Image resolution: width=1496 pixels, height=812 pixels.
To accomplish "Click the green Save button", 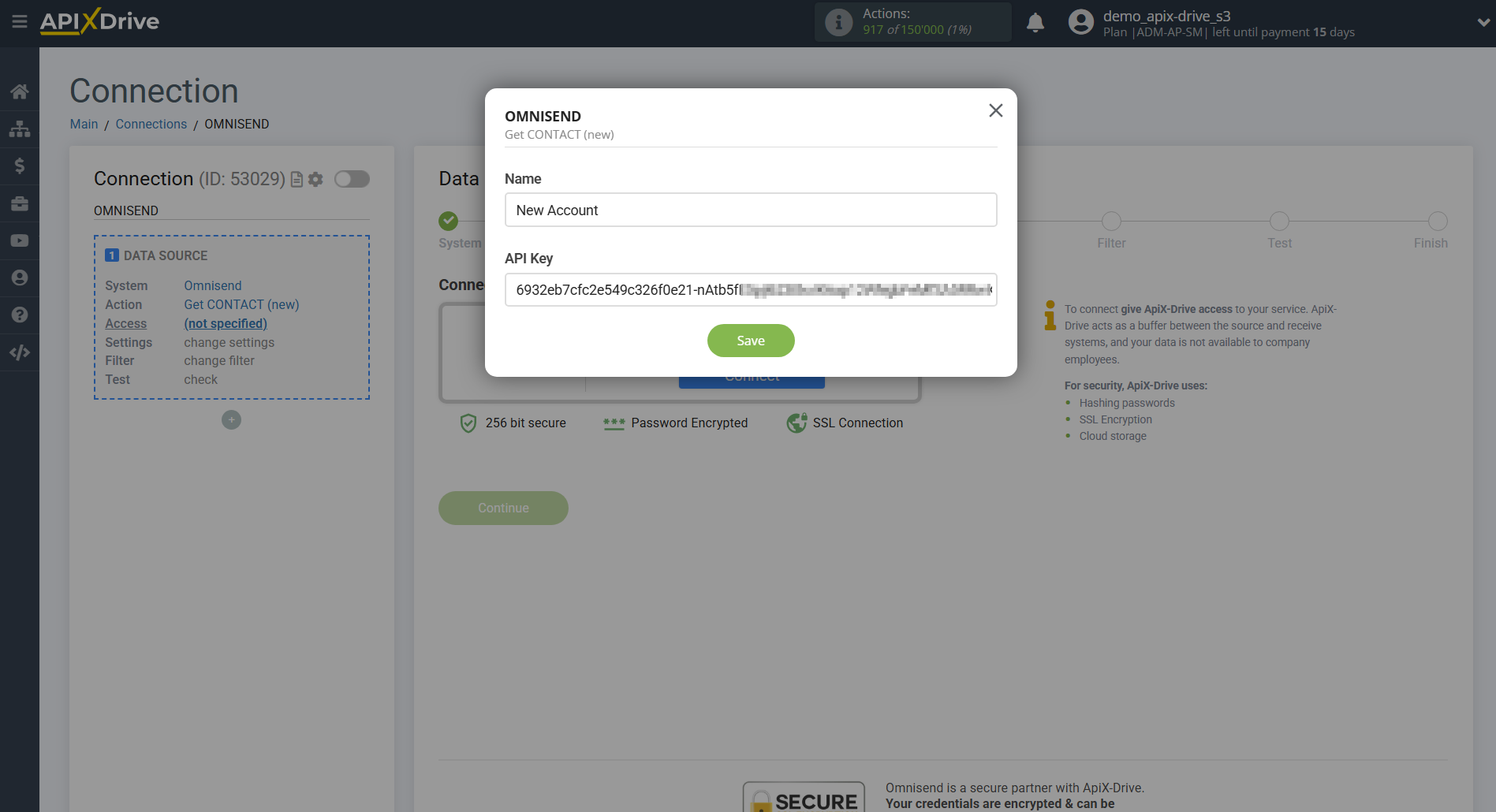I will tap(750, 340).
